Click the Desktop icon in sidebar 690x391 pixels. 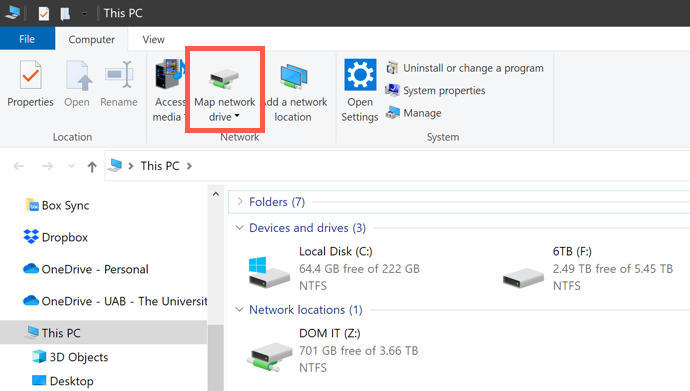coord(39,380)
